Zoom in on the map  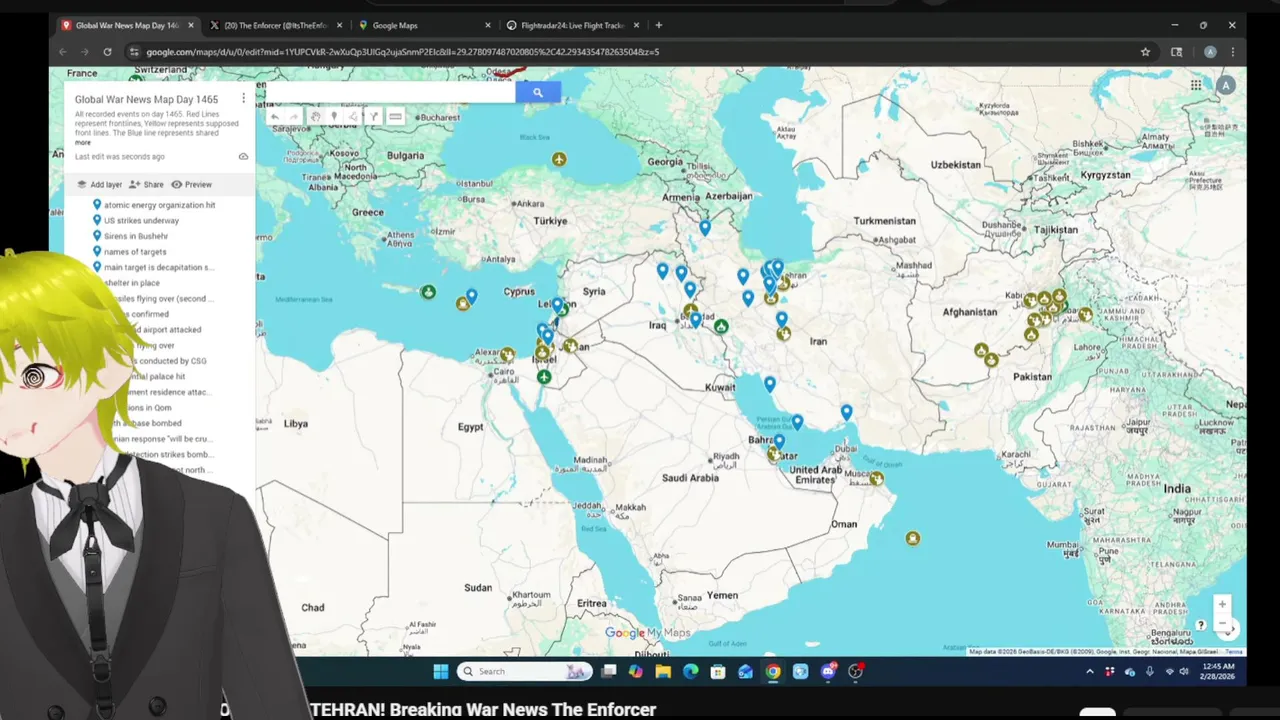tap(1222, 604)
